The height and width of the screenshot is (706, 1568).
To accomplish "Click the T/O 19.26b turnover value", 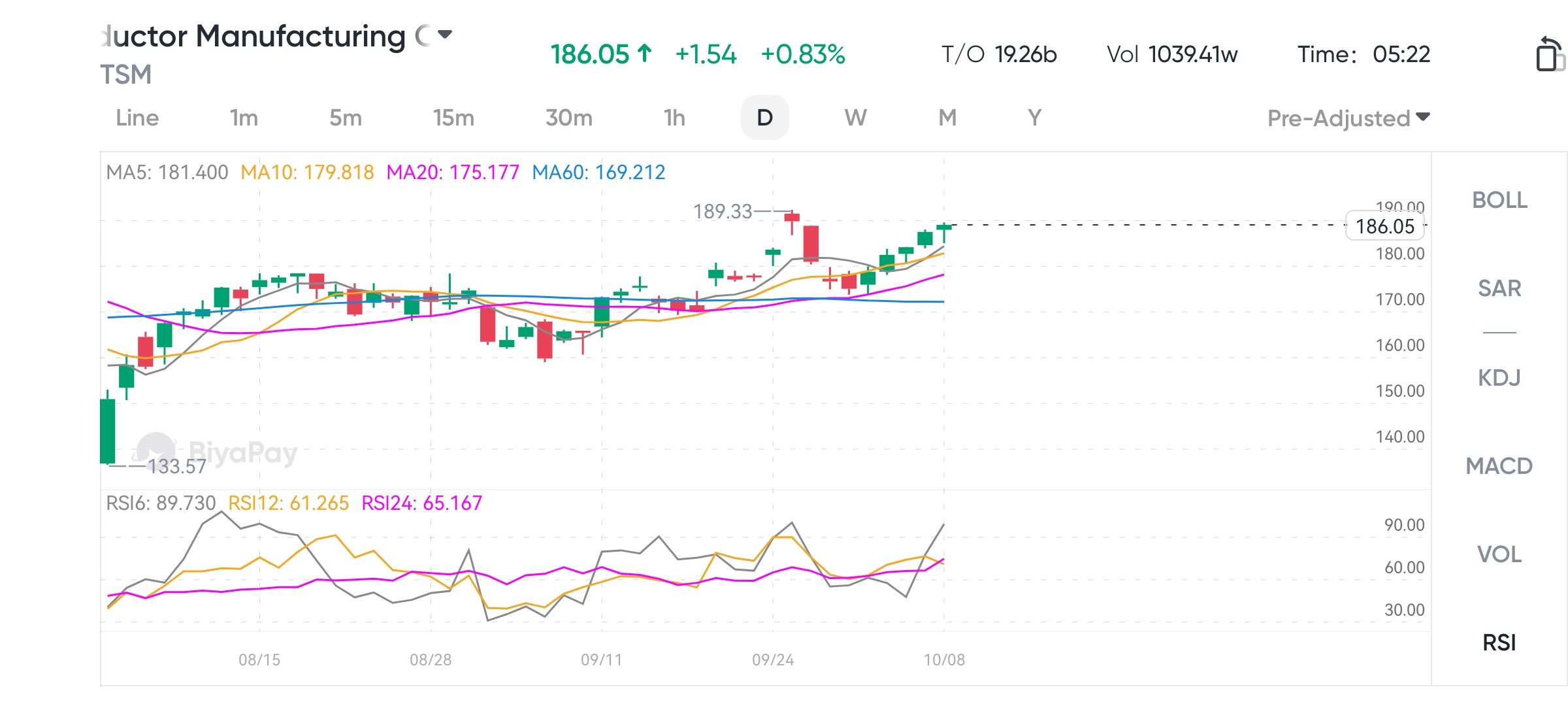I will click(999, 54).
